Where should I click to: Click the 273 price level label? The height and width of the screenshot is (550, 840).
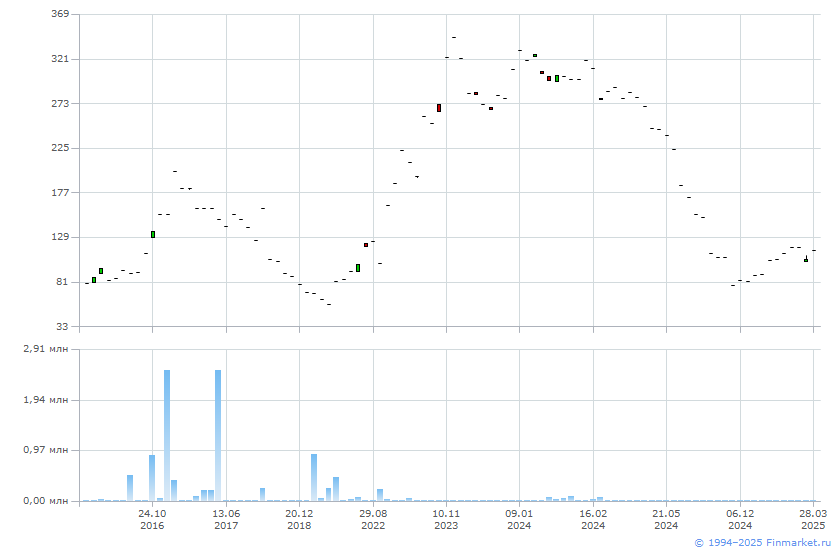[60, 103]
